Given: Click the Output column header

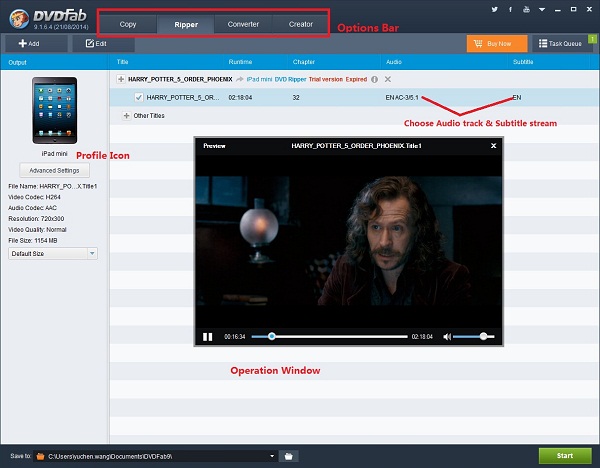Looking at the screenshot, I should [17, 62].
